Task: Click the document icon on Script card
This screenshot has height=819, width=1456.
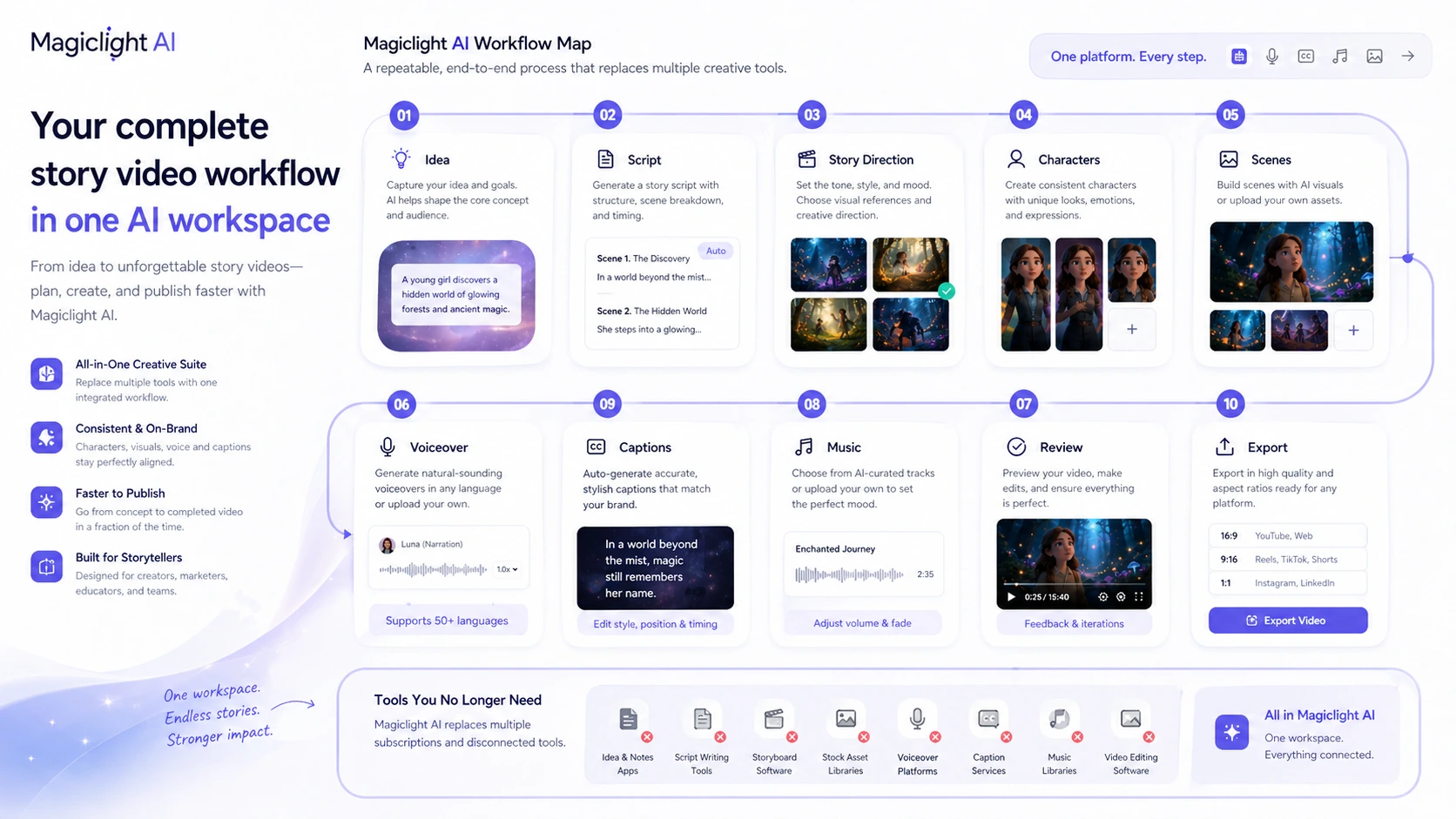Action: (x=605, y=159)
